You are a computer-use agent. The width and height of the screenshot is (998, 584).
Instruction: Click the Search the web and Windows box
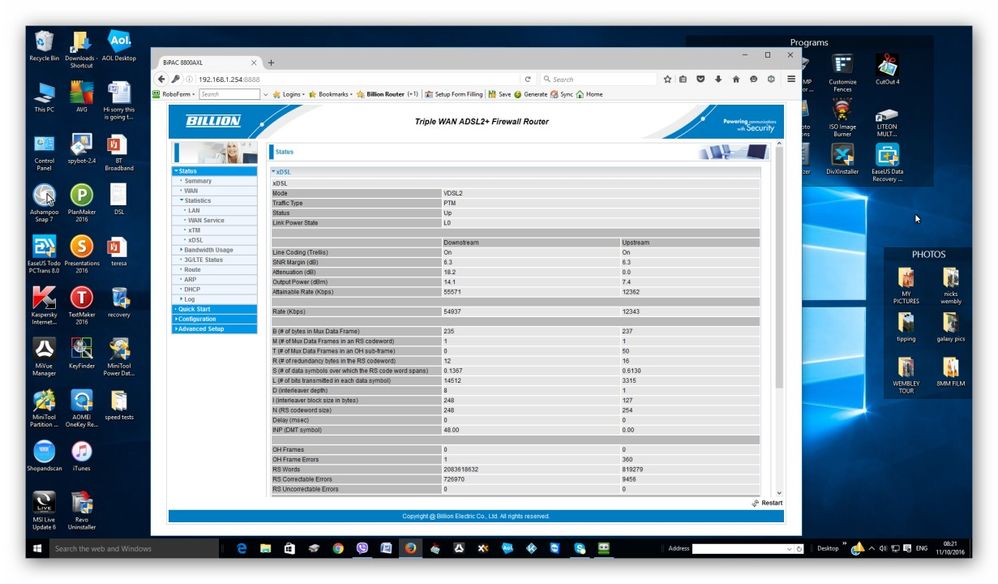134,548
